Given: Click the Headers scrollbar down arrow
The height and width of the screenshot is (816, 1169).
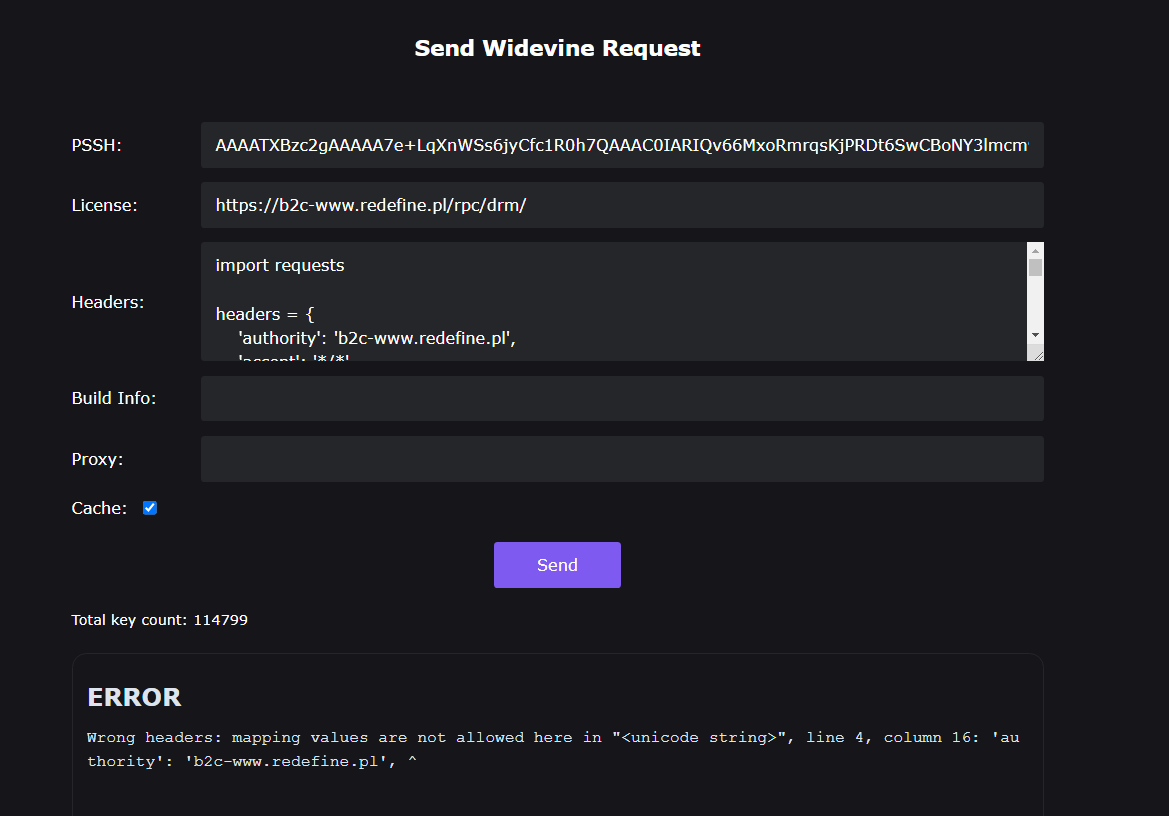Looking at the screenshot, I should pos(1035,335).
